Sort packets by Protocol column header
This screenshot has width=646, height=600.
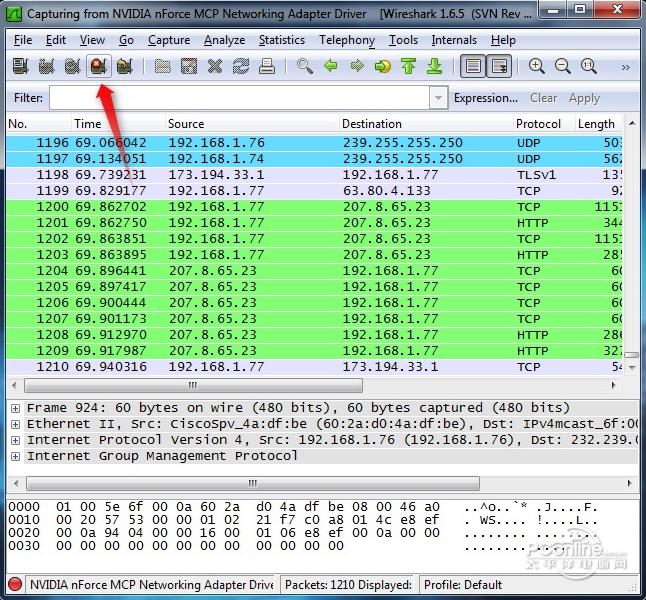pos(538,124)
